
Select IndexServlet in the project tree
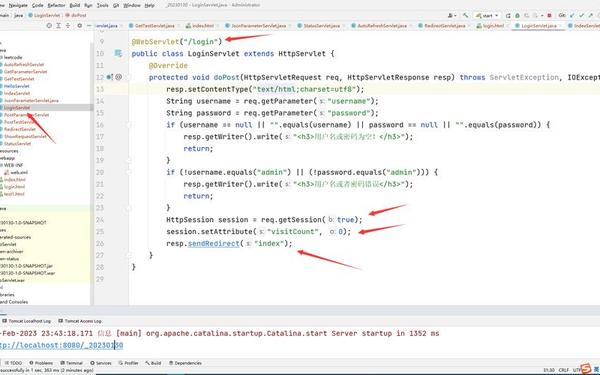[17, 93]
